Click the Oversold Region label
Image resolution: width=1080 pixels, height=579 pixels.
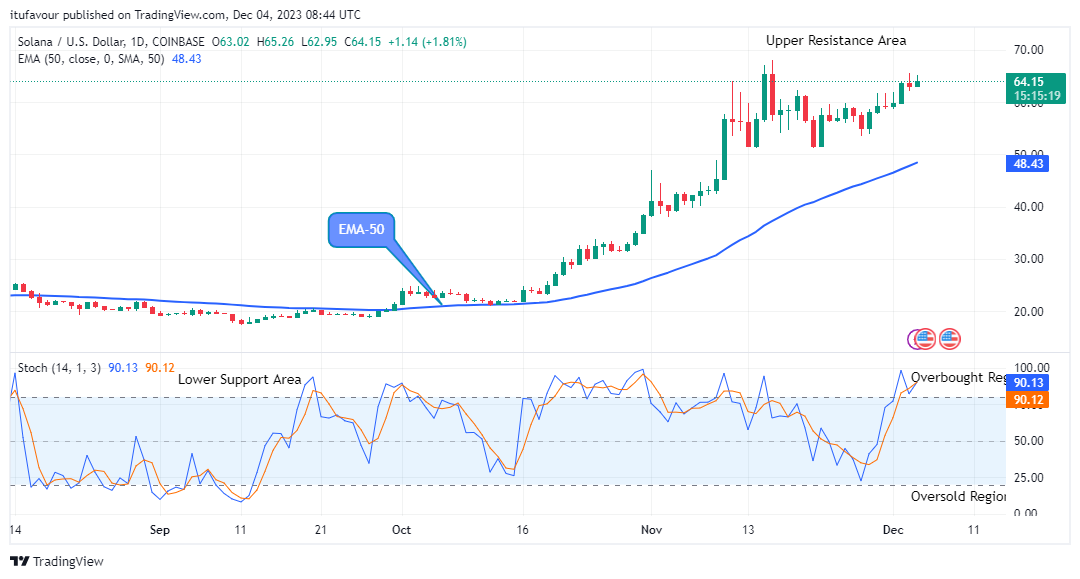click(957, 496)
